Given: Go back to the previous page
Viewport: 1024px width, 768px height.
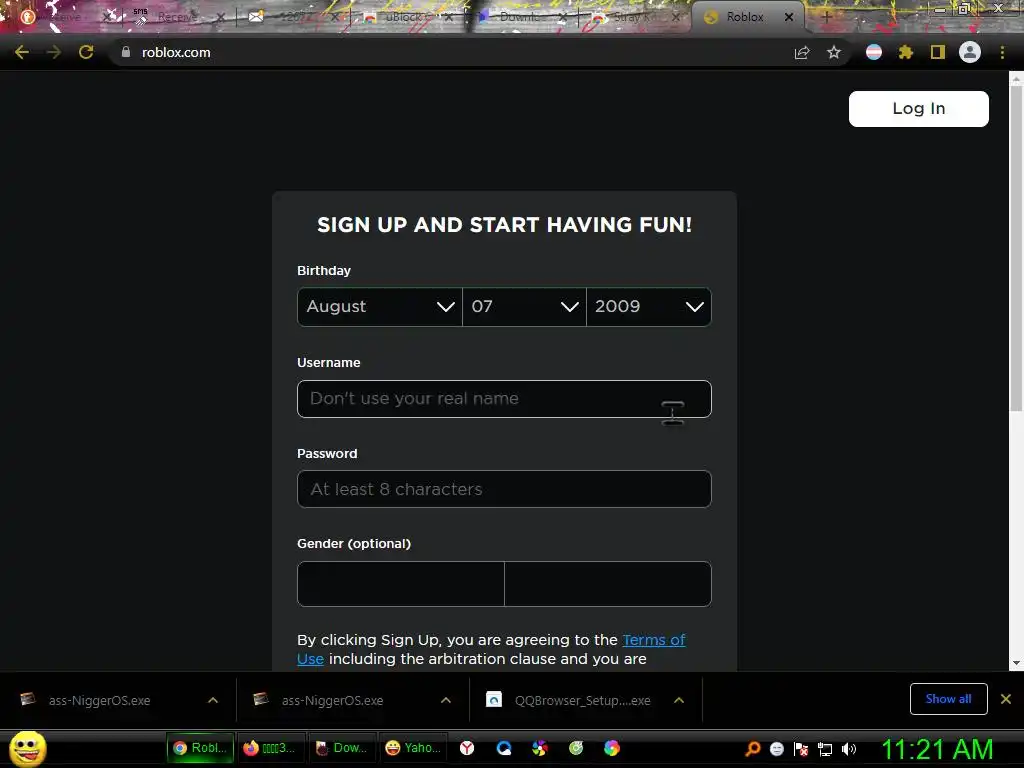Looking at the screenshot, I should [22, 52].
